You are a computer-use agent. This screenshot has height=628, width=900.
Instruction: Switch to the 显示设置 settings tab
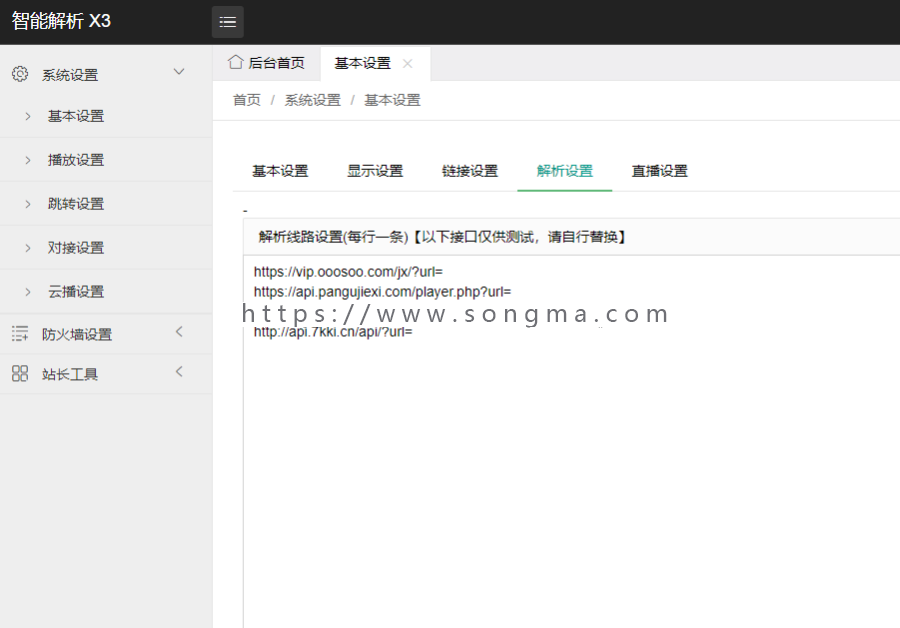click(x=375, y=171)
